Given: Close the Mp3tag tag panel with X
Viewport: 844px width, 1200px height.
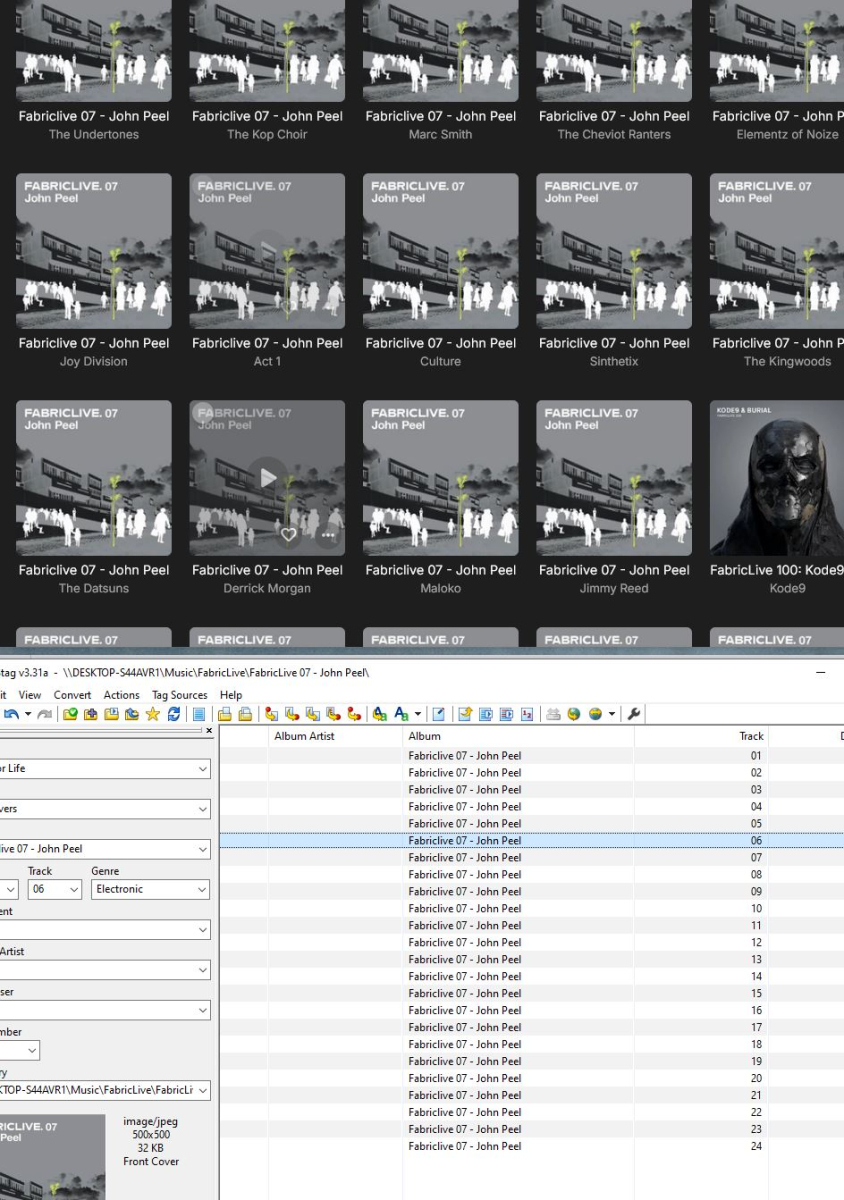Looking at the screenshot, I should click(209, 731).
